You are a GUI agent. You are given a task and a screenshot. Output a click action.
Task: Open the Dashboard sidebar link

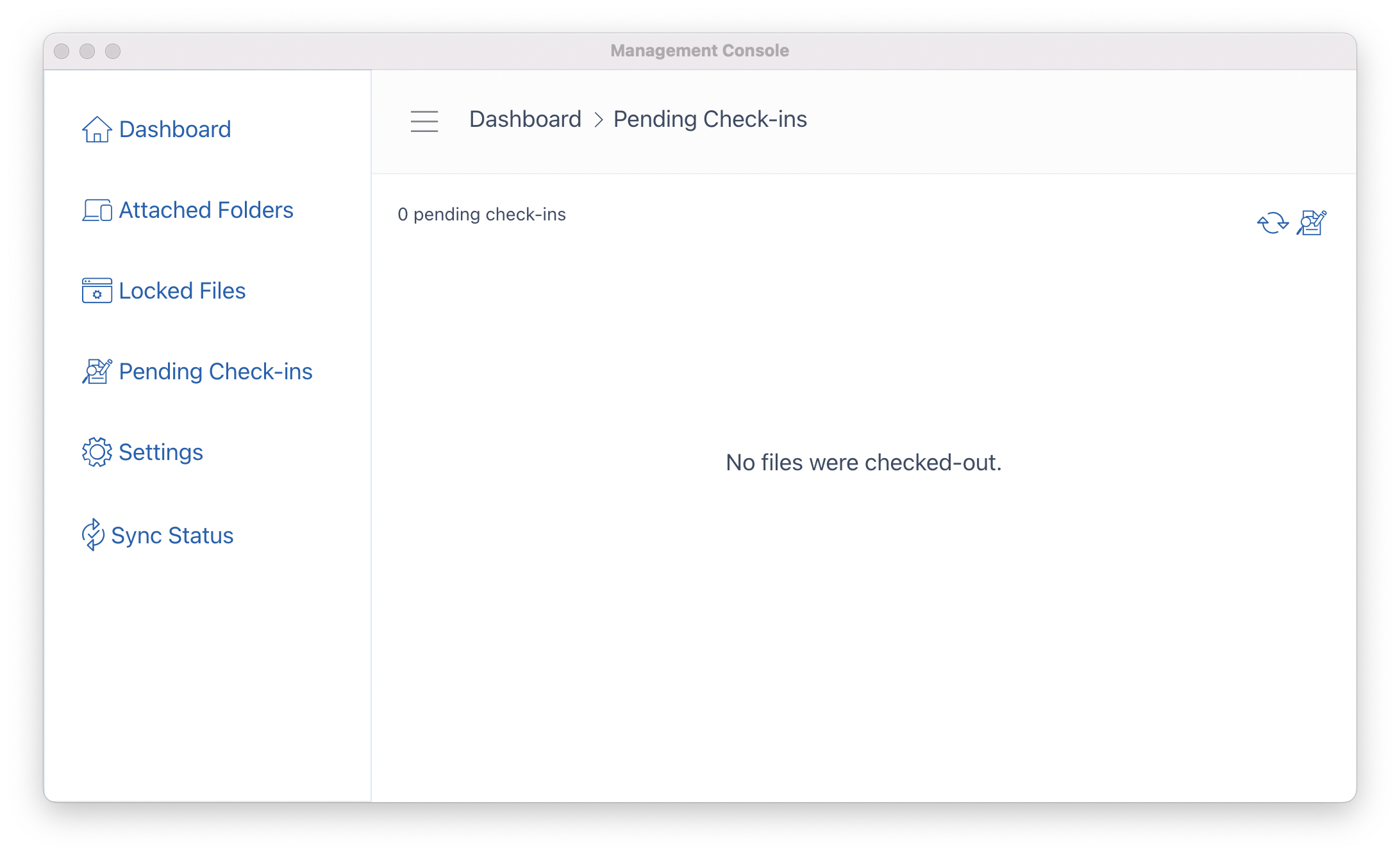point(175,129)
